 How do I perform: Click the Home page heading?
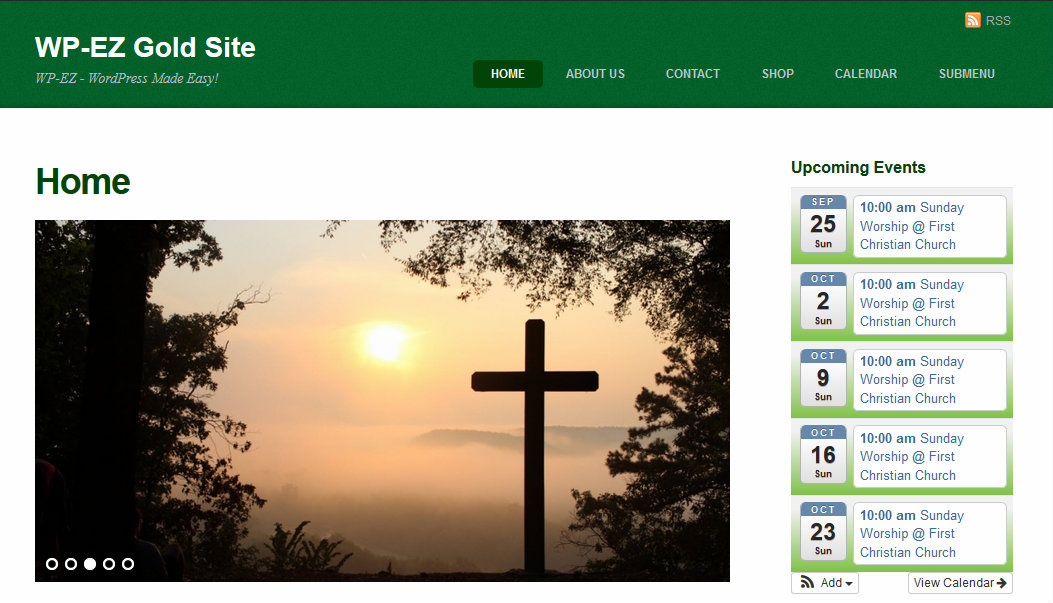[83, 182]
